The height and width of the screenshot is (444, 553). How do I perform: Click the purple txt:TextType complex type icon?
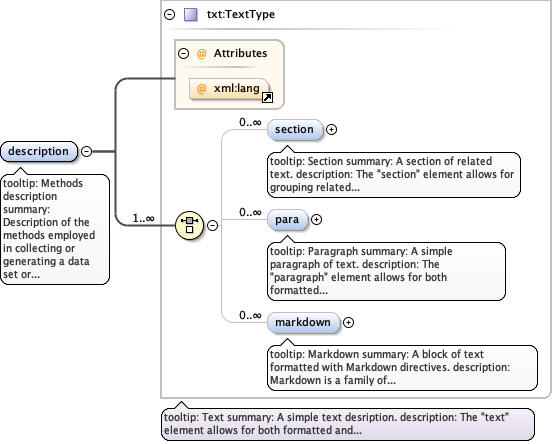point(191,15)
